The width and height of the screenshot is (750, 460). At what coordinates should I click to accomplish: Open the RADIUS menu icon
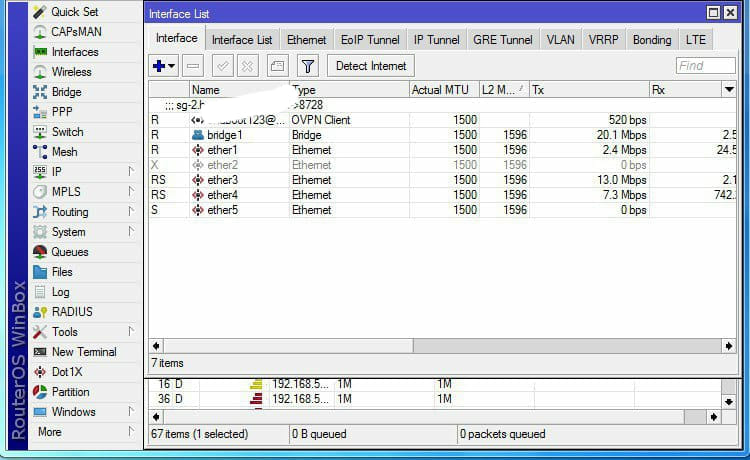pyautogui.click(x=40, y=312)
